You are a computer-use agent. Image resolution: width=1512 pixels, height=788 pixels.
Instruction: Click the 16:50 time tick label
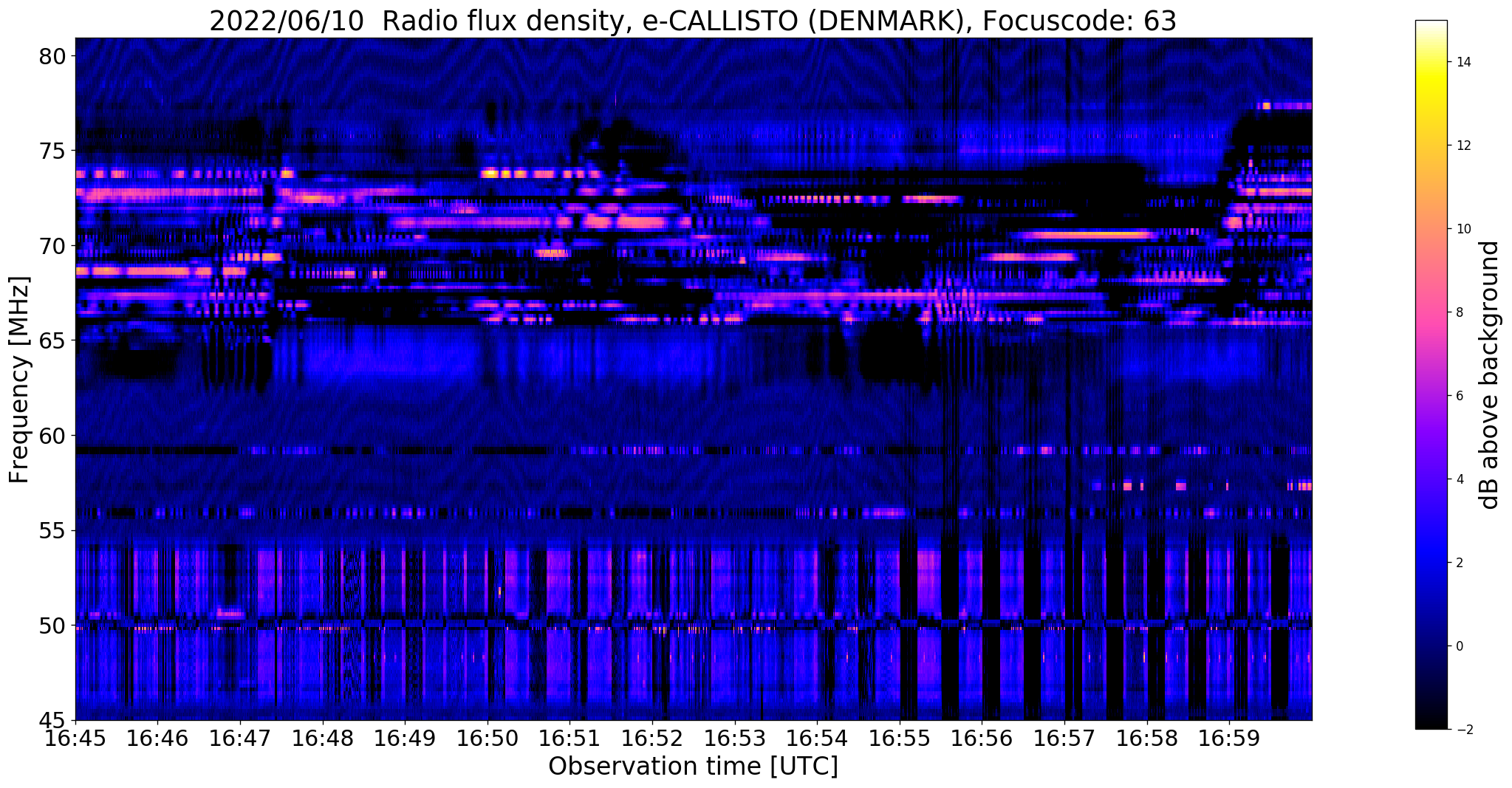[488, 739]
